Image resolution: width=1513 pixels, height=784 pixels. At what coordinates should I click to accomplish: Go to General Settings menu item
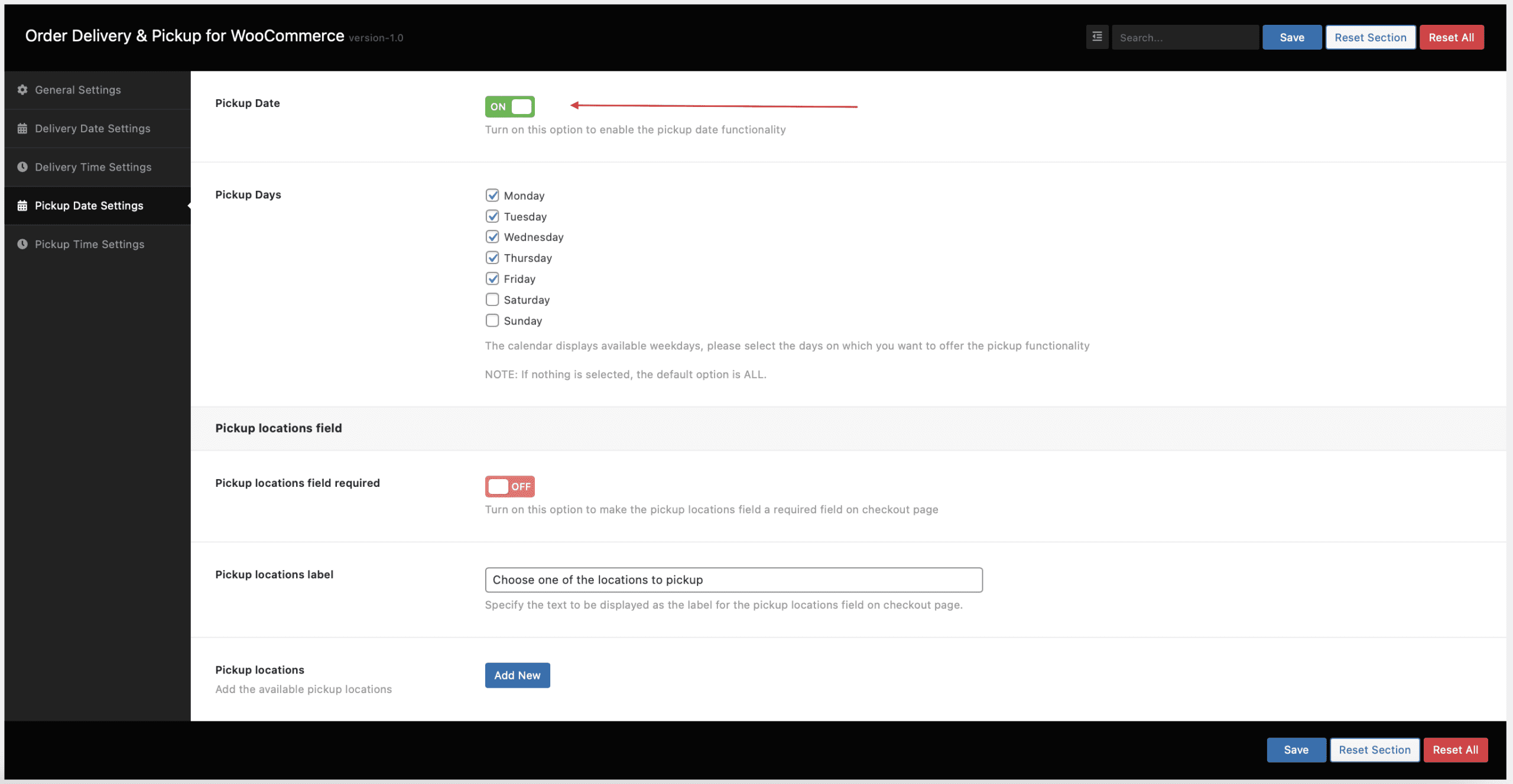(77, 90)
